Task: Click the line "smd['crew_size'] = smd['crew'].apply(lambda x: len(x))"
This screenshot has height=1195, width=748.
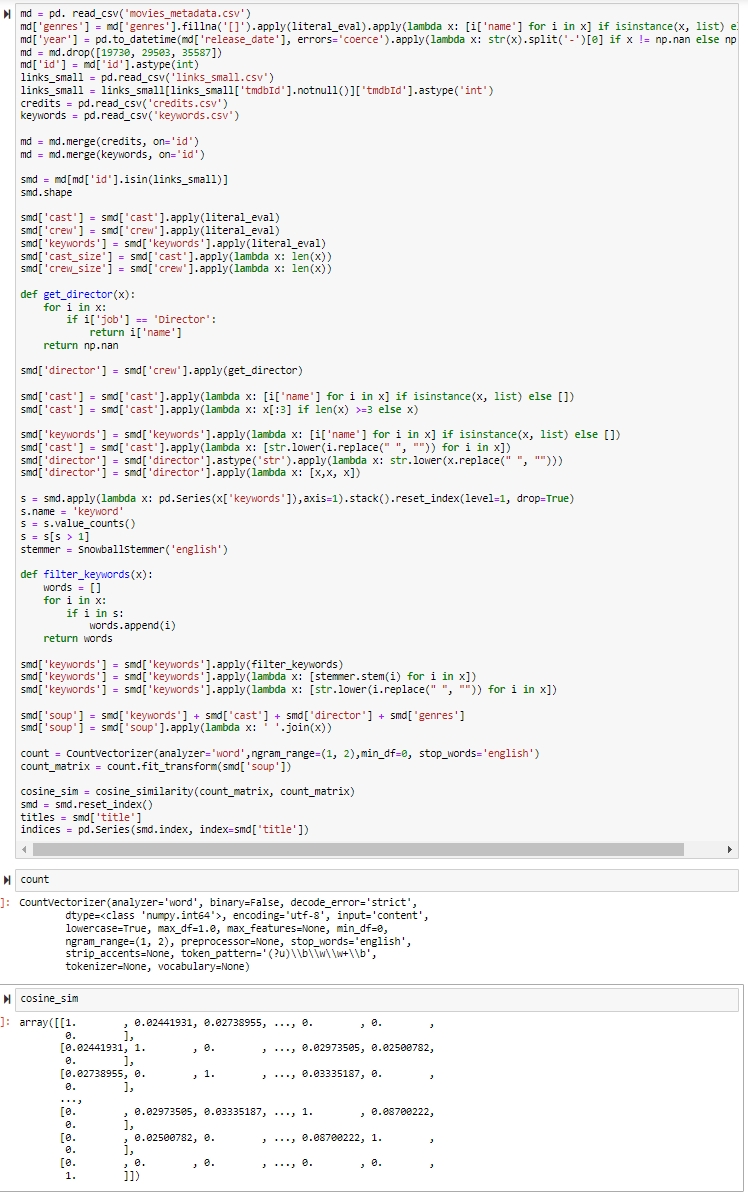Action: point(176,268)
